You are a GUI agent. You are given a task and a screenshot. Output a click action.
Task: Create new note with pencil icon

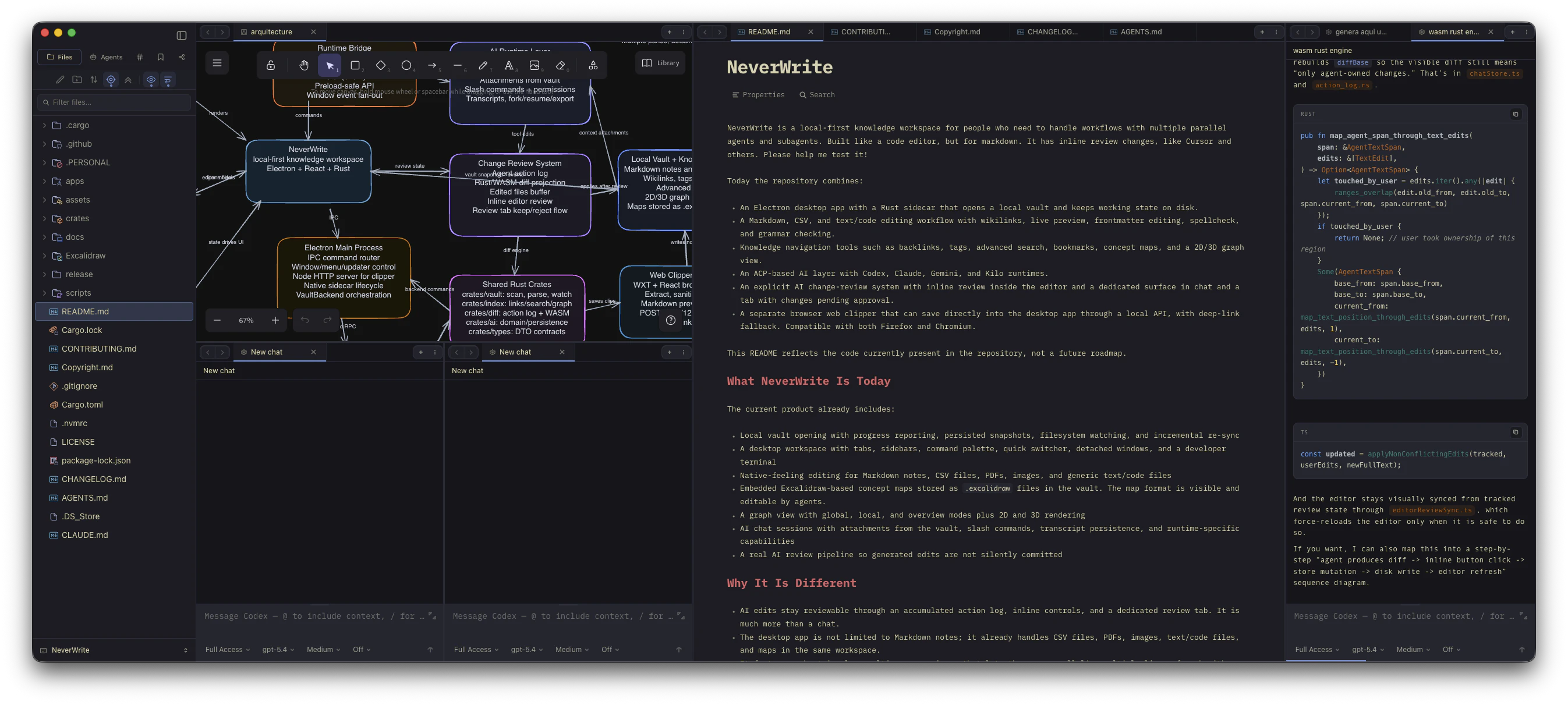tap(59, 80)
